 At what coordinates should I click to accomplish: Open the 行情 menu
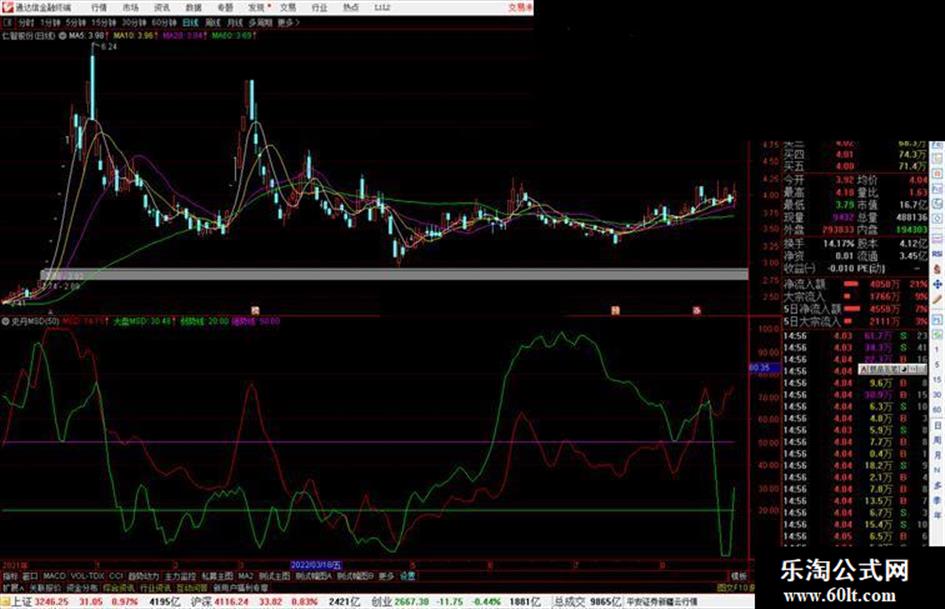(99, 8)
